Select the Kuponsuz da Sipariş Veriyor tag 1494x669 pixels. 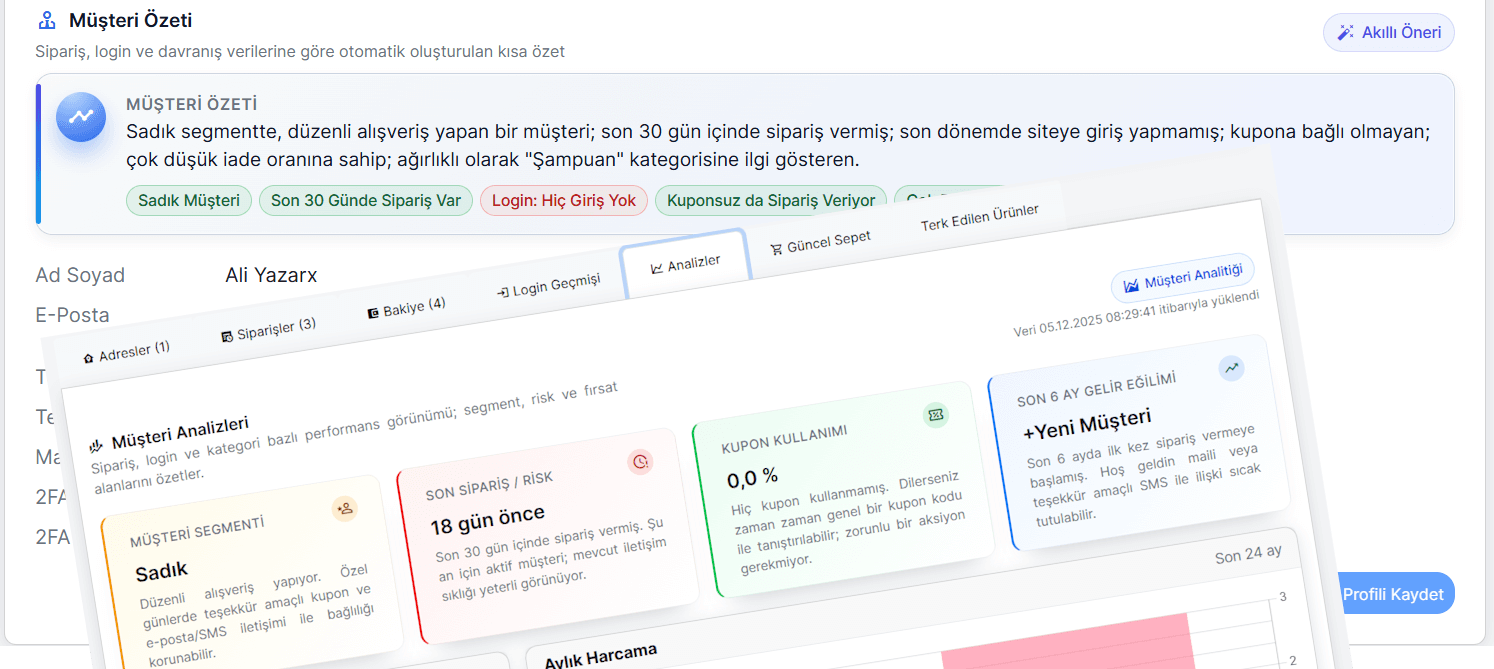(771, 200)
